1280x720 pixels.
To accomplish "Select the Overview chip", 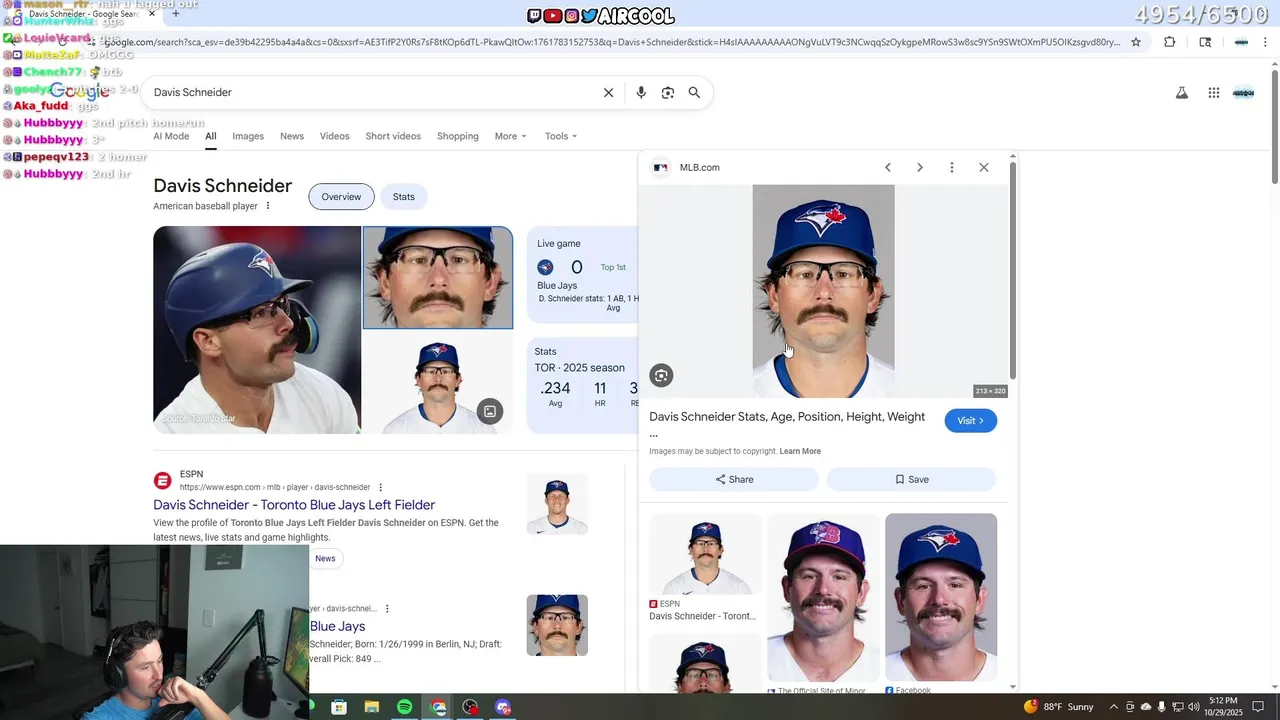I will pos(341,197).
